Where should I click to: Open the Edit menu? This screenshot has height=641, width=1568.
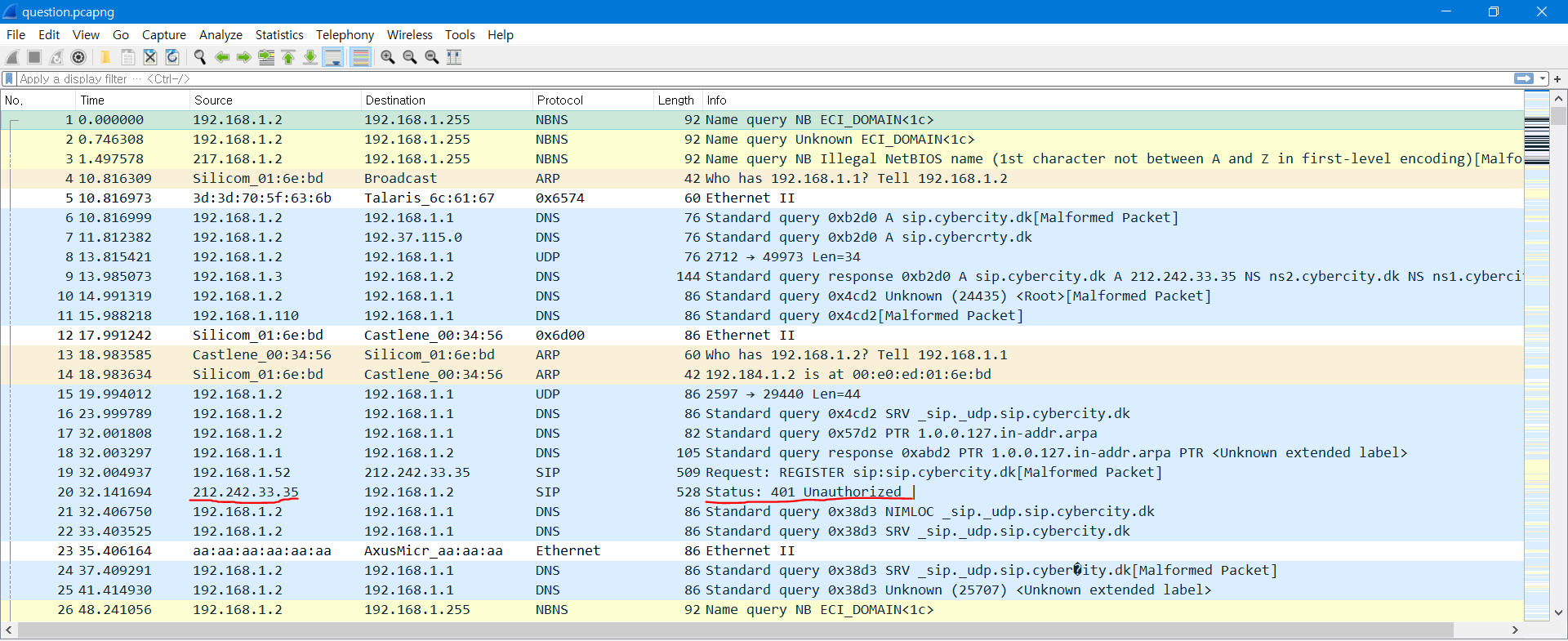[49, 35]
